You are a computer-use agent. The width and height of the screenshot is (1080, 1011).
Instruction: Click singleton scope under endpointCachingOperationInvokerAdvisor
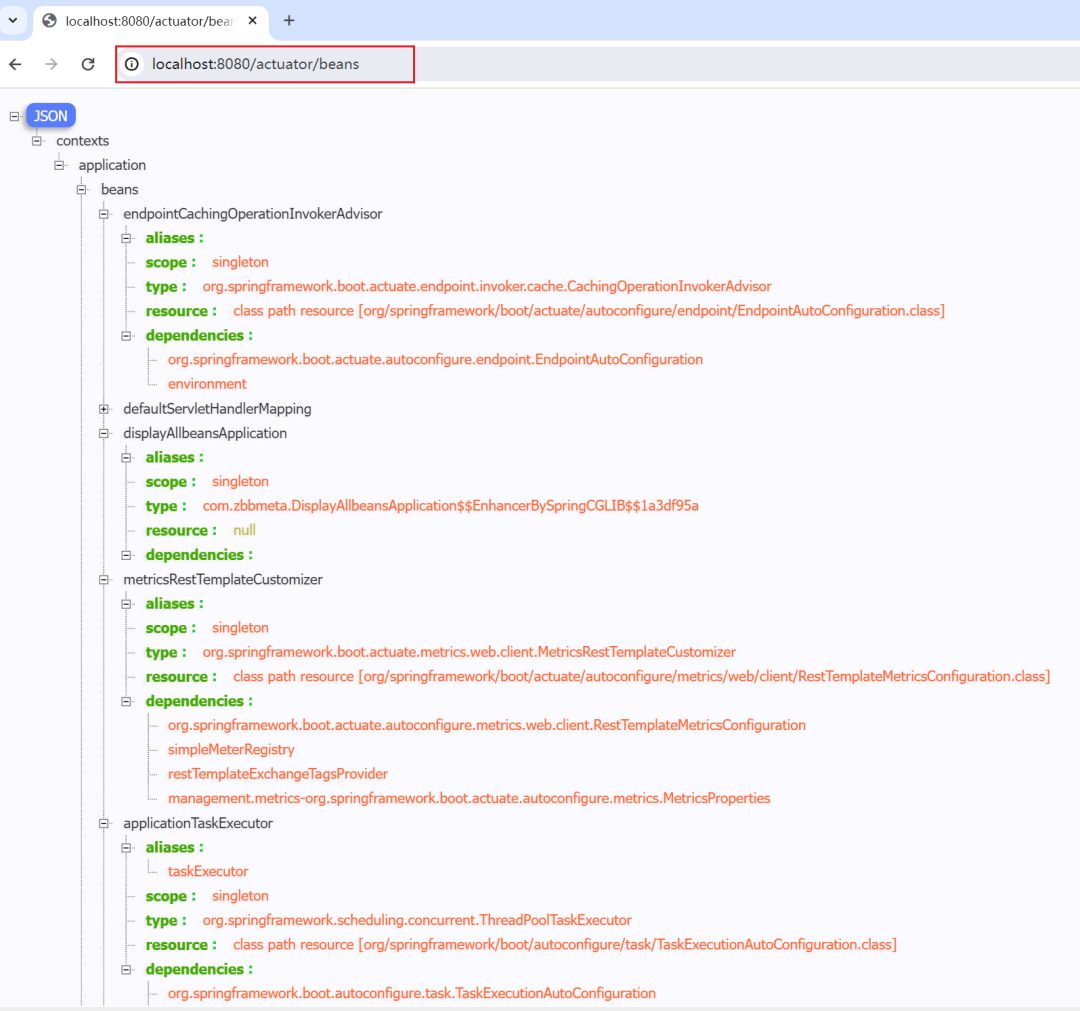pyautogui.click(x=240, y=262)
